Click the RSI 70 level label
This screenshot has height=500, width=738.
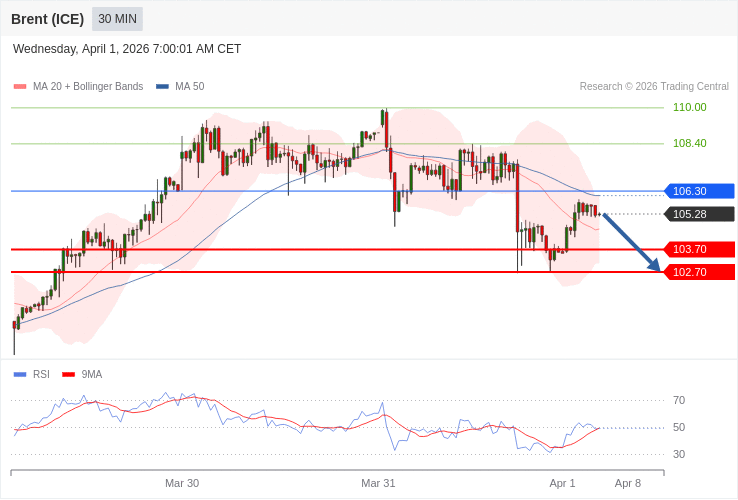(679, 400)
